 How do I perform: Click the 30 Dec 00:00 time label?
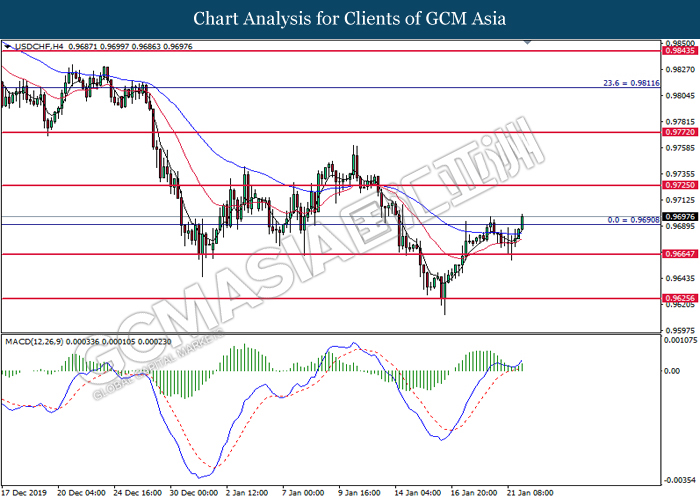pyautogui.click(x=193, y=493)
